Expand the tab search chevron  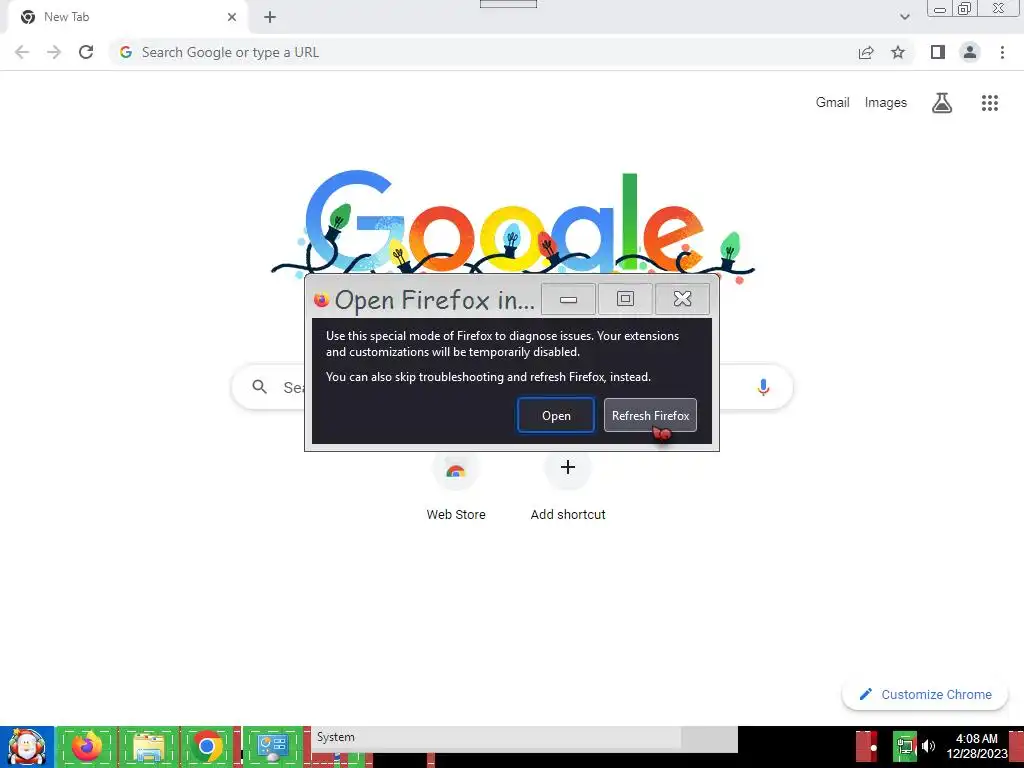(904, 17)
